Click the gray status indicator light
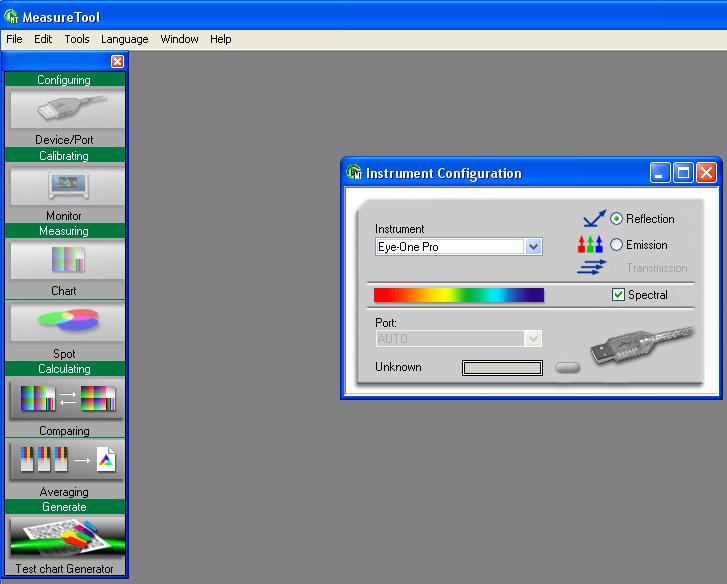The height and width of the screenshot is (584, 727). click(x=568, y=368)
